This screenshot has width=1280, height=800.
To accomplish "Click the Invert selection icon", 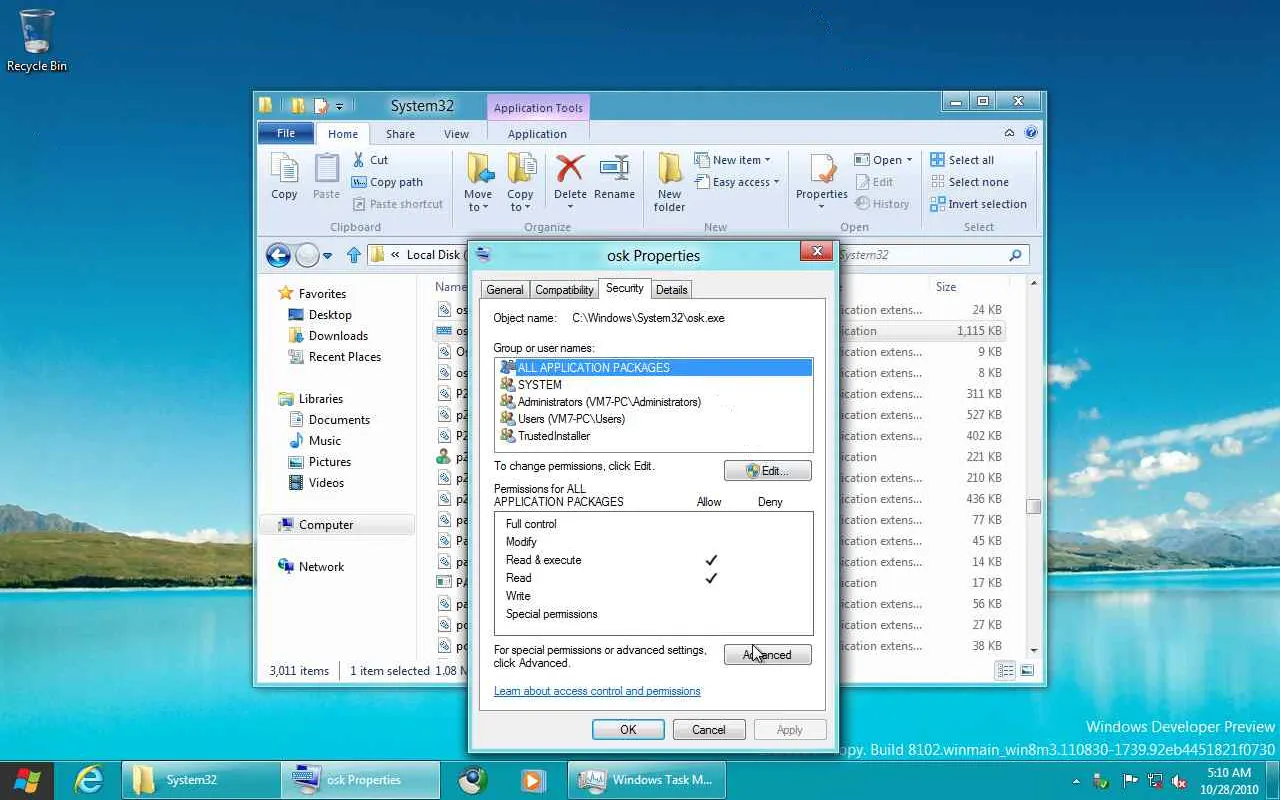I will click(x=938, y=204).
